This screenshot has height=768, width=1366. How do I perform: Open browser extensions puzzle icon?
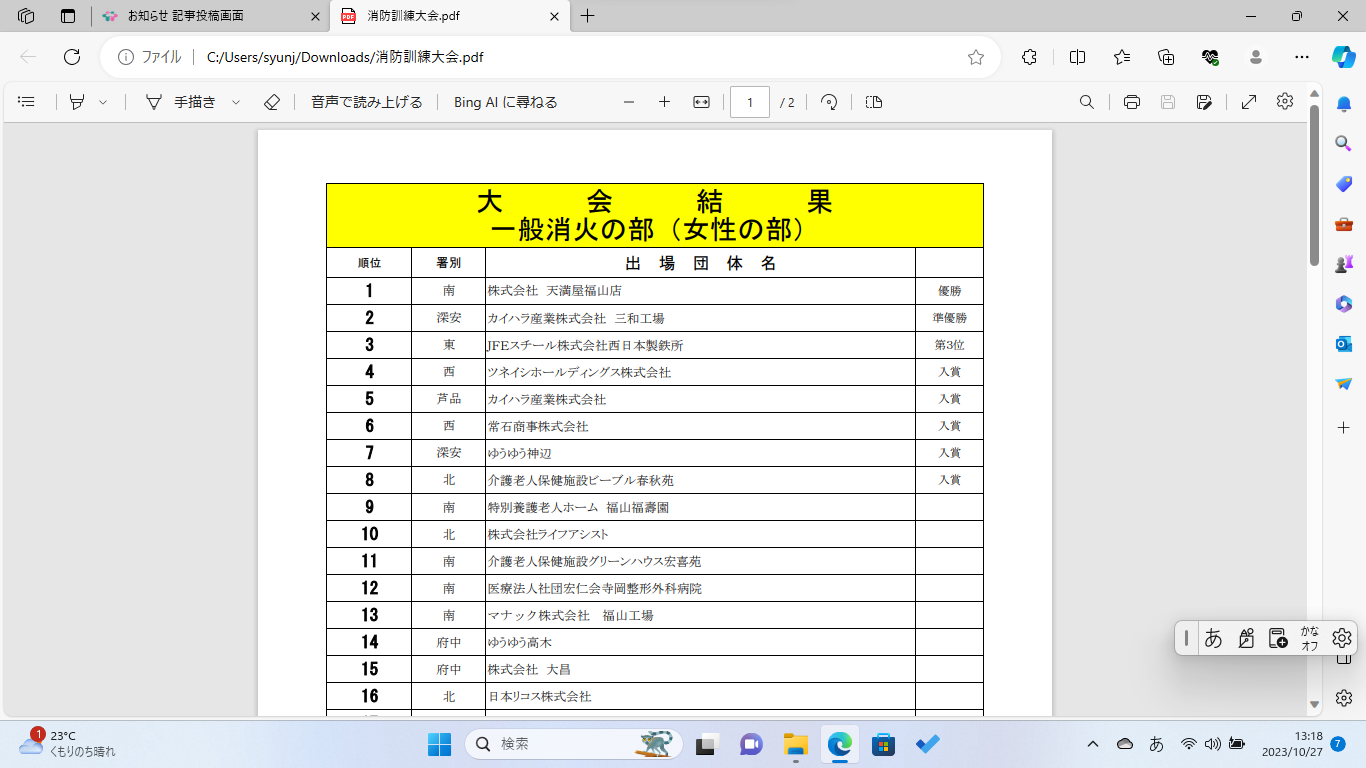coord(1029,57)
